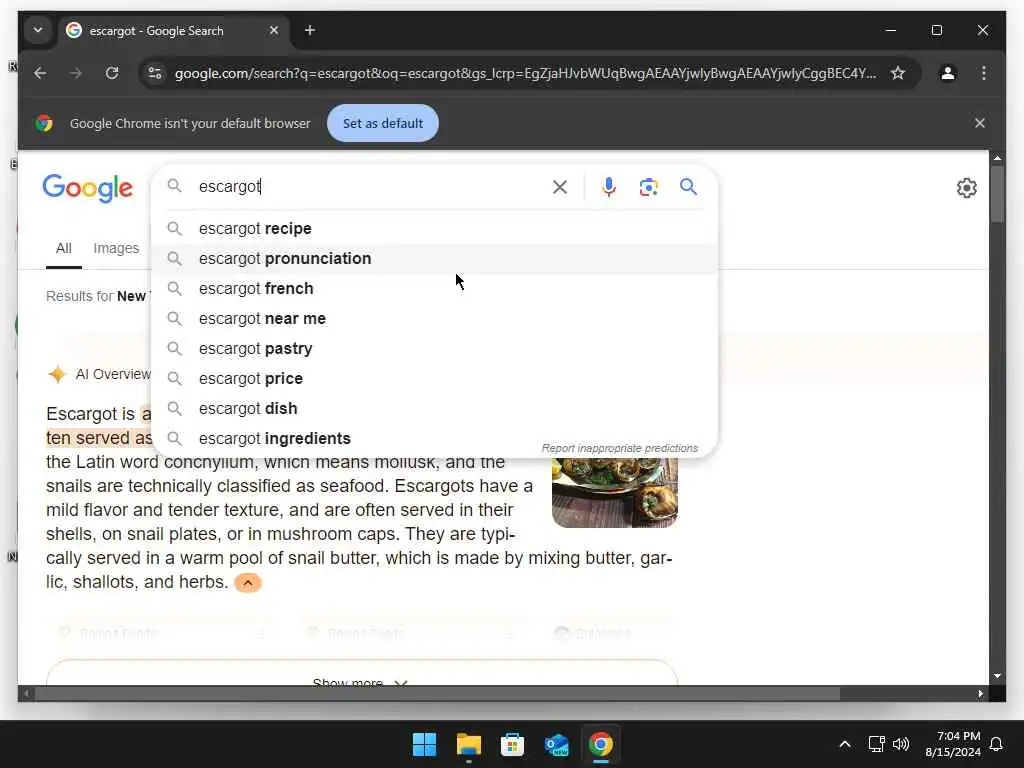Choose suggestion escargot price
Viewport: 1024px width, 768px height.
pyautogui.click(x=434, y=379)
